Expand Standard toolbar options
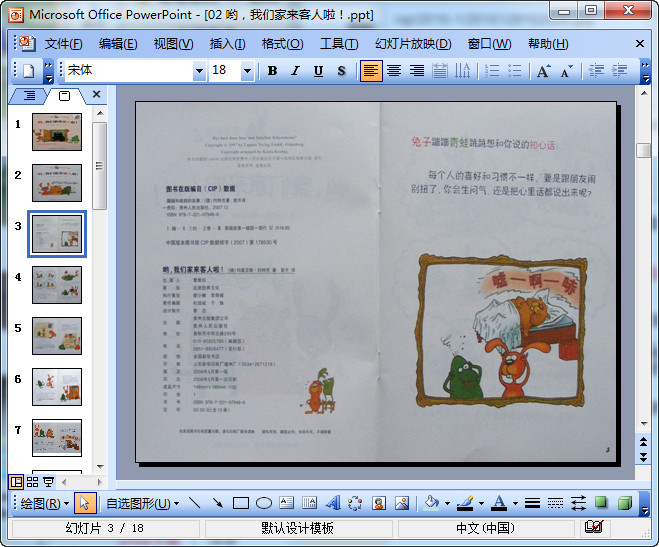Viewport: 659px width, 547px height. coord(49,71)
